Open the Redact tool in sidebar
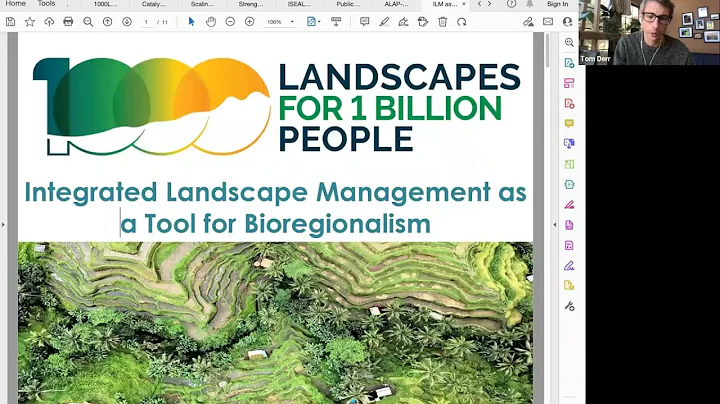720x404 pixels. point(569,205)
